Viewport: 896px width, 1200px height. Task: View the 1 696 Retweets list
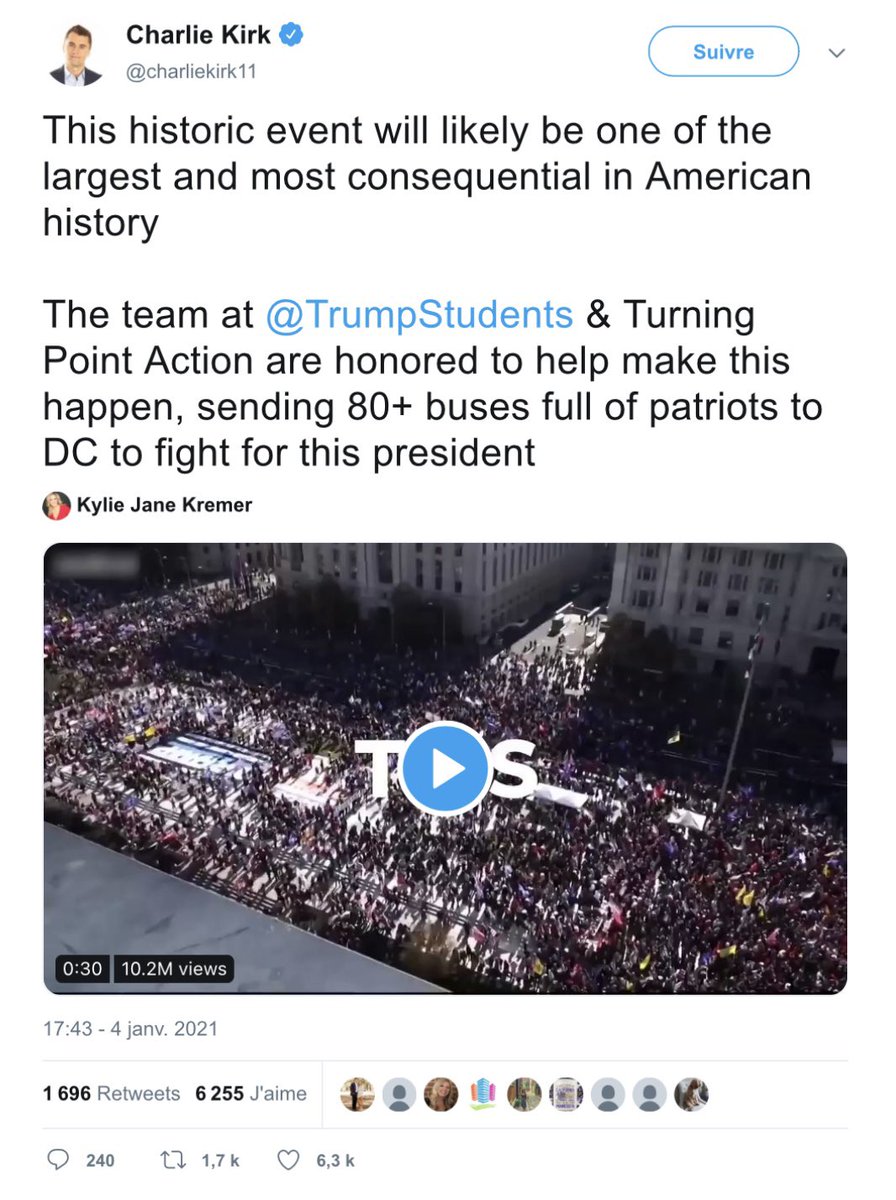tap(111, 1094)
